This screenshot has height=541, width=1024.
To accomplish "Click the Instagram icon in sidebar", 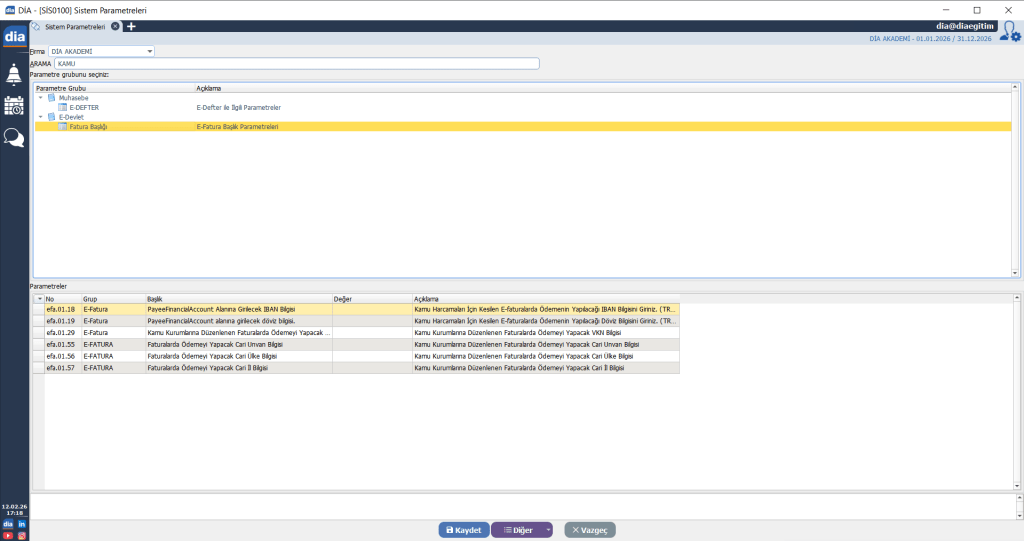I will coord(21,535).
